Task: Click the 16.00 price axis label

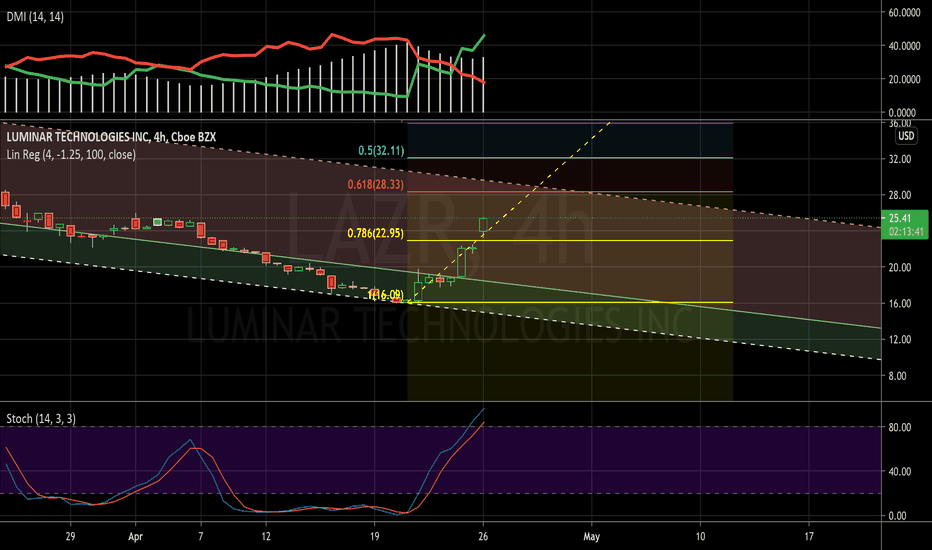Action: coord(900,303)
